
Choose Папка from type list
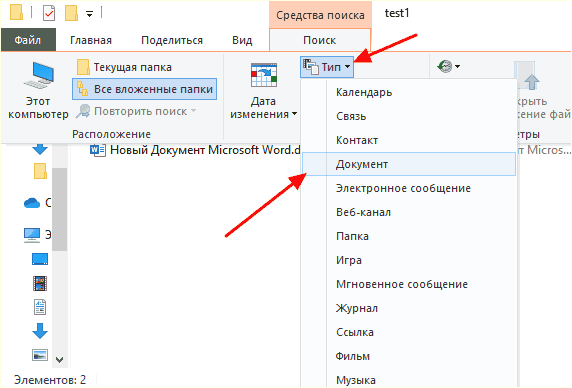point(409,236)
